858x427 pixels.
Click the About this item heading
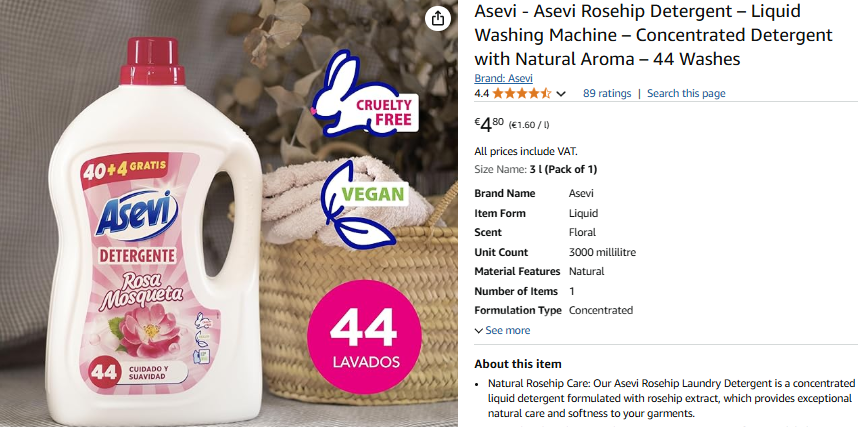click(518, 364)
